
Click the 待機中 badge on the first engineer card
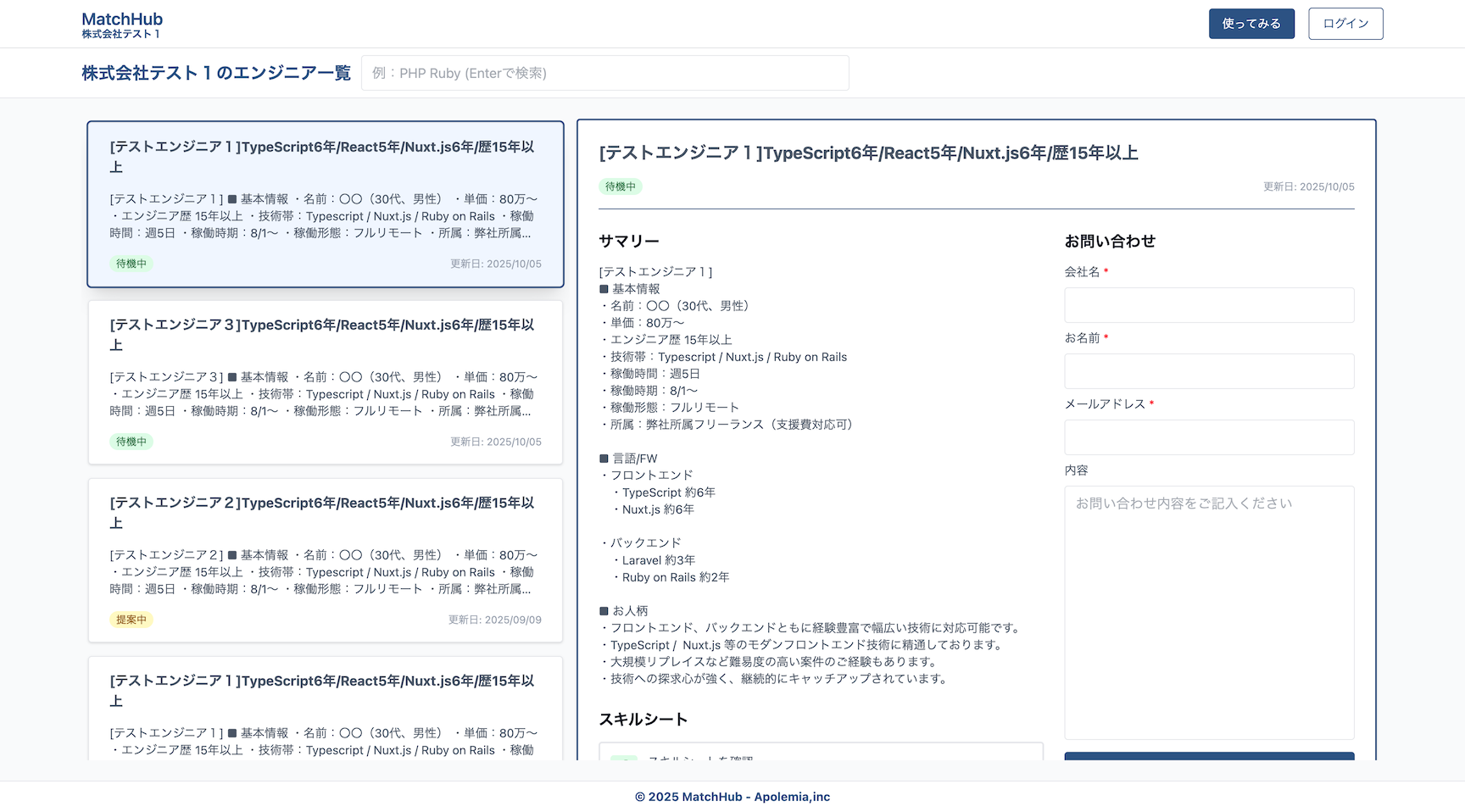tap(131, 264)
